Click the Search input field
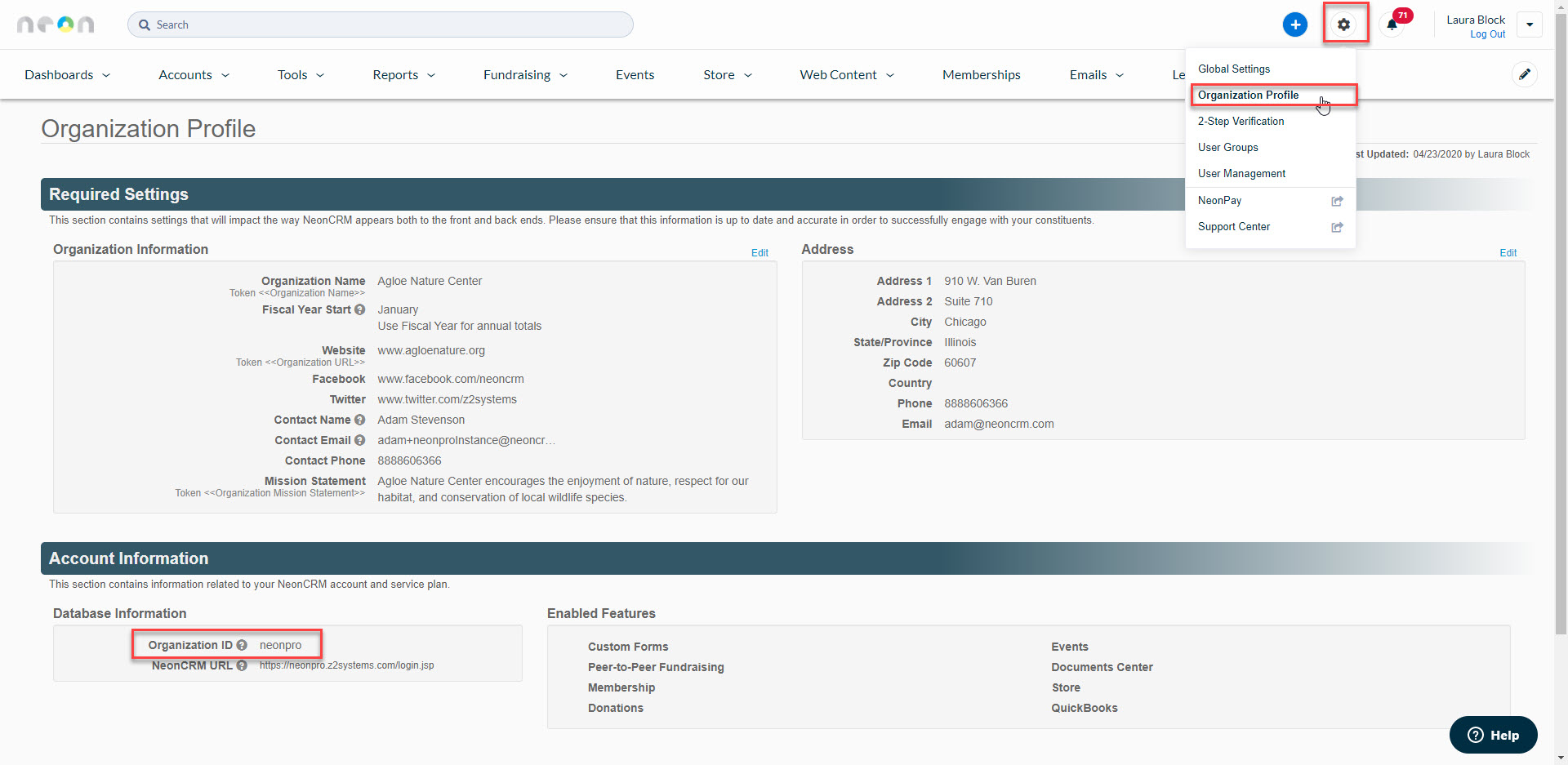 point(380,24)
